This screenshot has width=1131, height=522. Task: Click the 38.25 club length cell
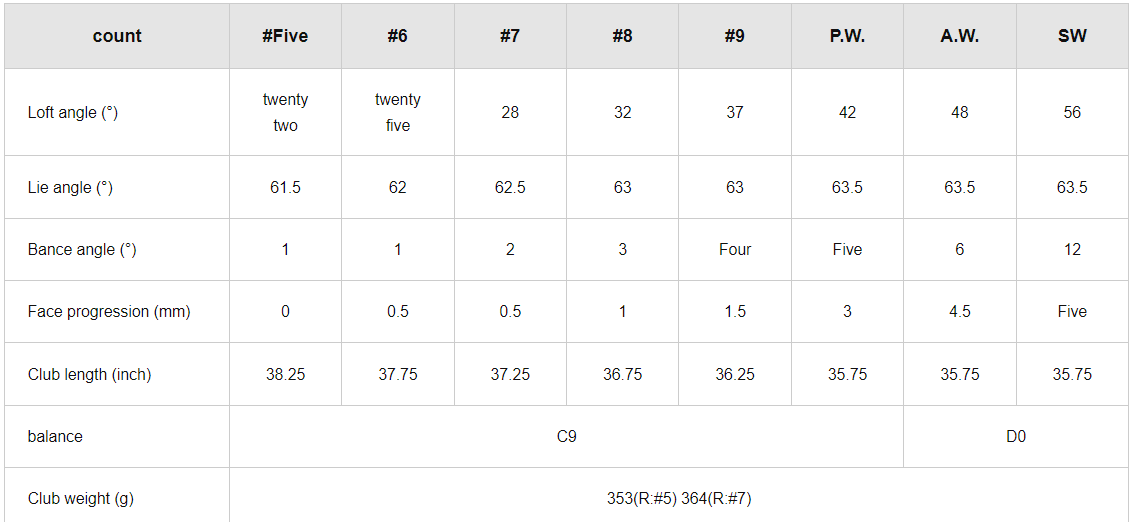click(x=285, y=375)
